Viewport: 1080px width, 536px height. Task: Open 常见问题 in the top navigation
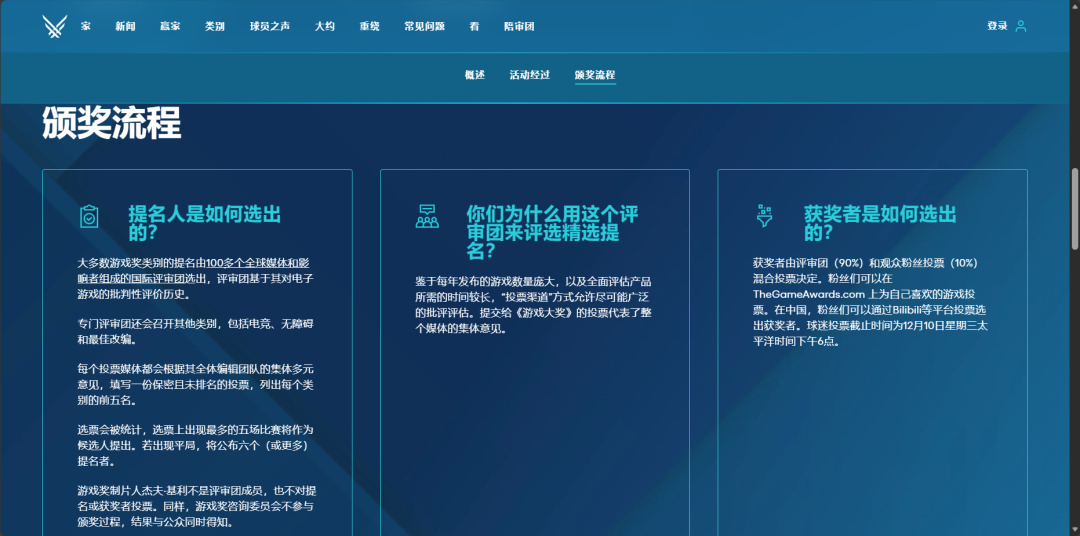[424, 26]
